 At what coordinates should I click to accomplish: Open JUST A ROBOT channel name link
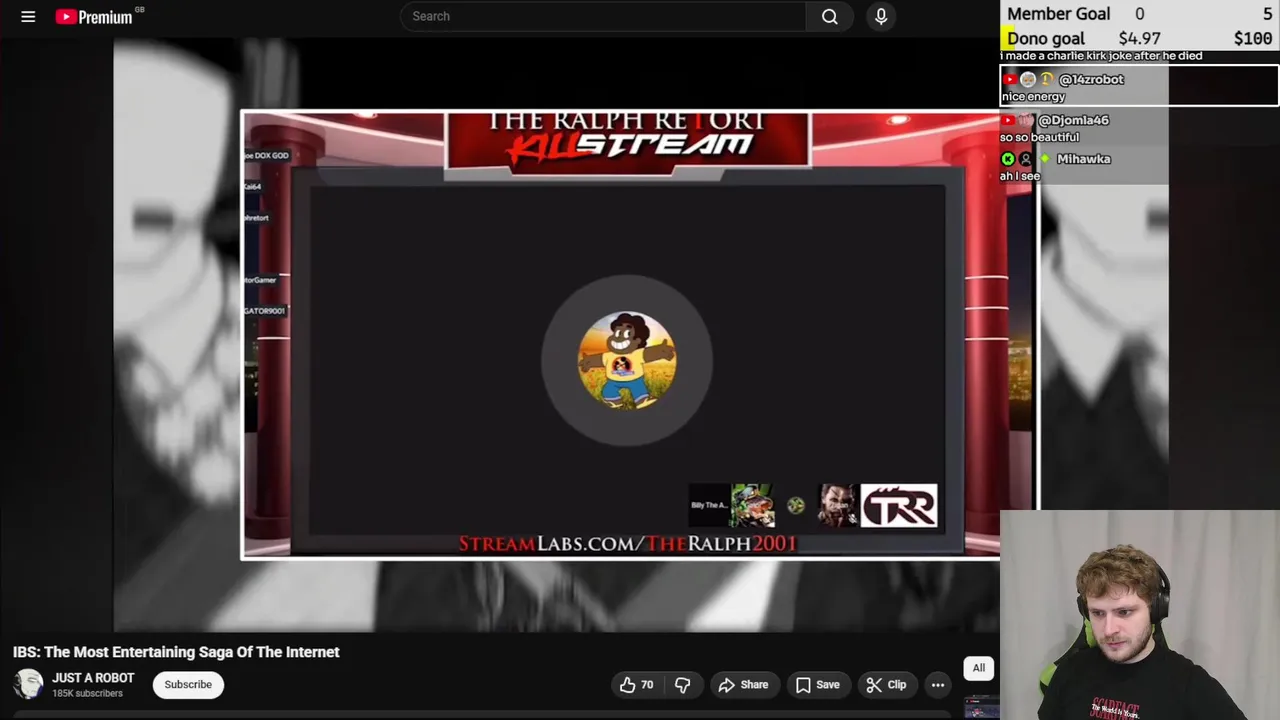(x=93, y=678)
